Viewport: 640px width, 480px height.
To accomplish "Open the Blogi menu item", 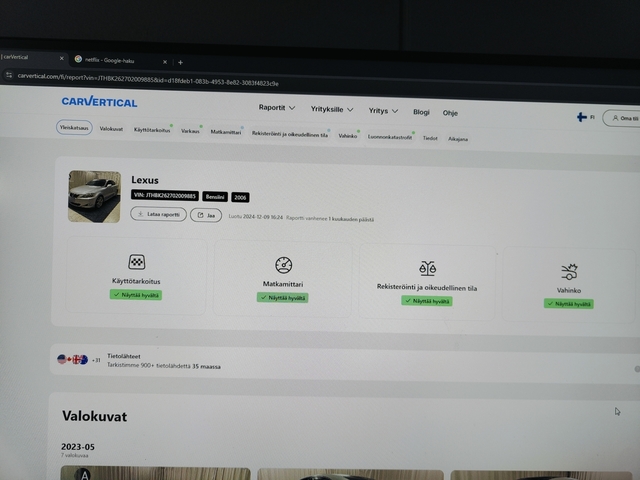I will pos(421,112).
